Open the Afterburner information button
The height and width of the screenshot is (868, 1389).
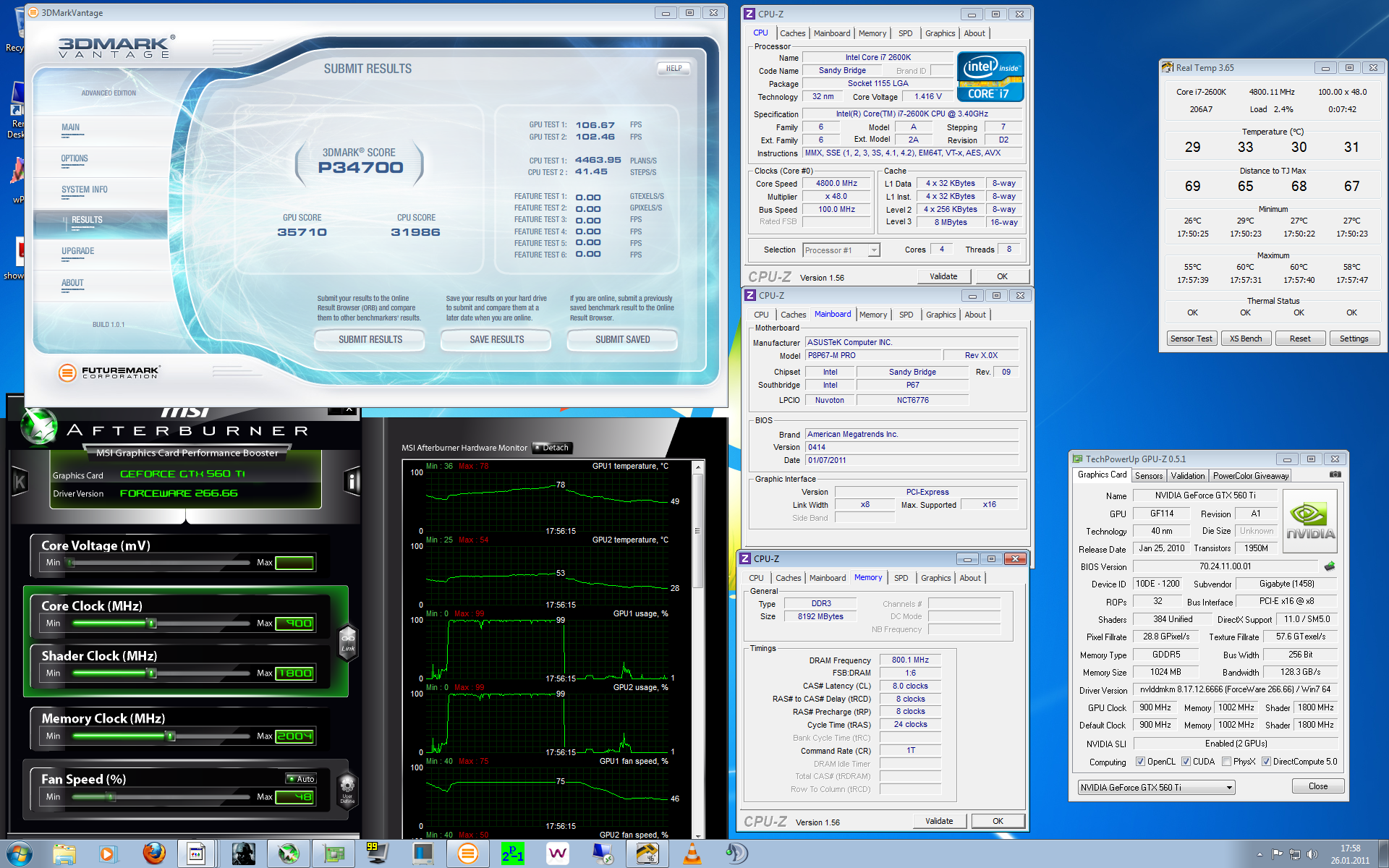(352, 481)
